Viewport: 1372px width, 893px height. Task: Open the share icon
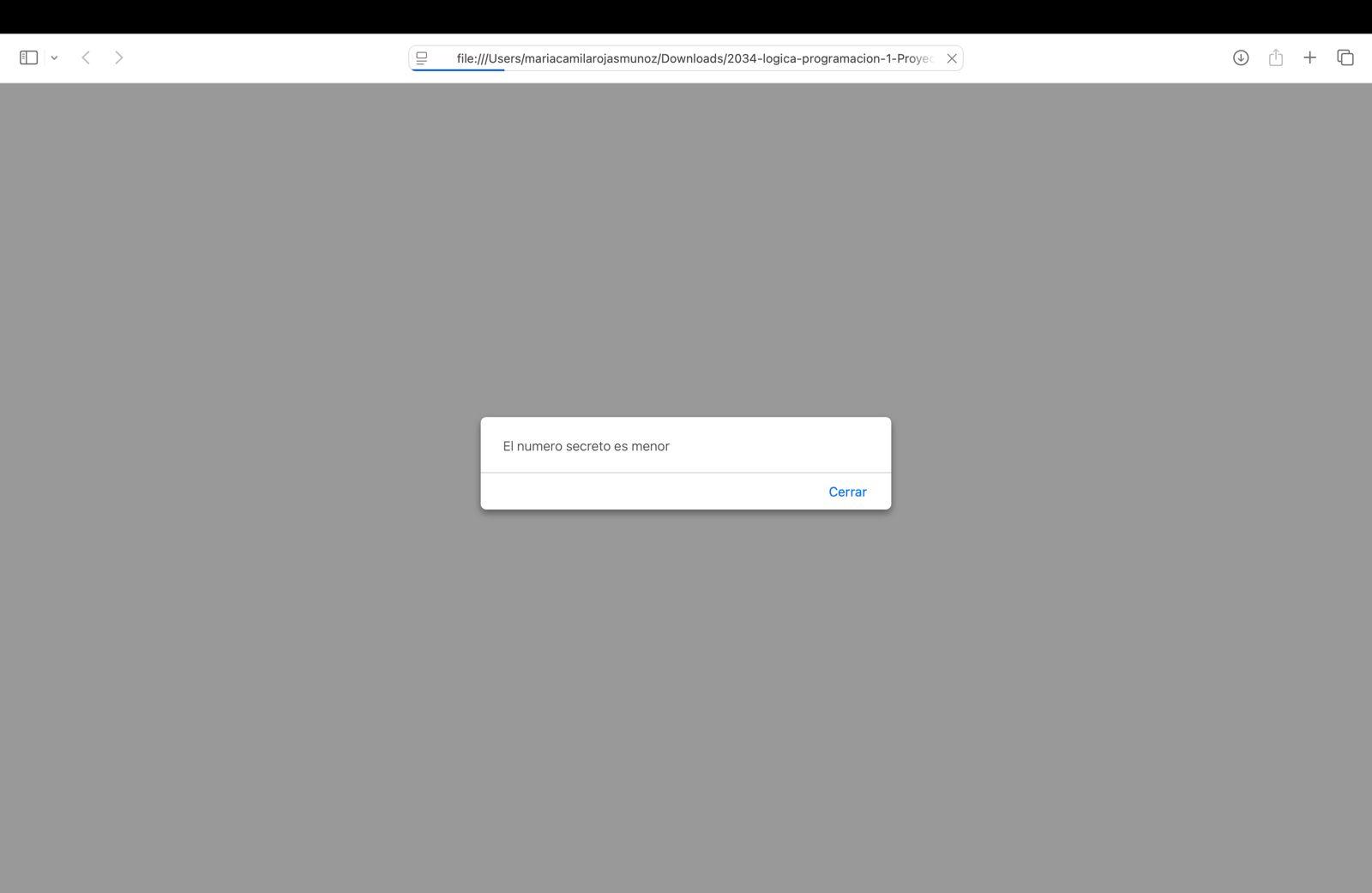click(1276, 57)
